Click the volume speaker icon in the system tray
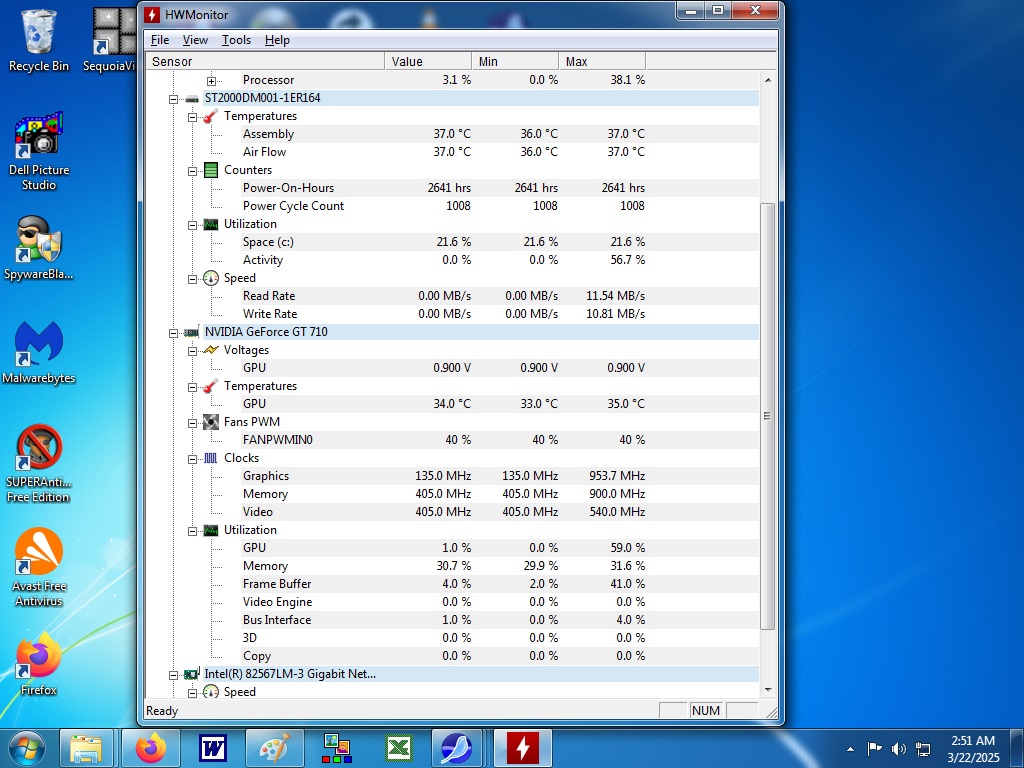Screen dimensions: 1024x768 [x=899, y=749]
